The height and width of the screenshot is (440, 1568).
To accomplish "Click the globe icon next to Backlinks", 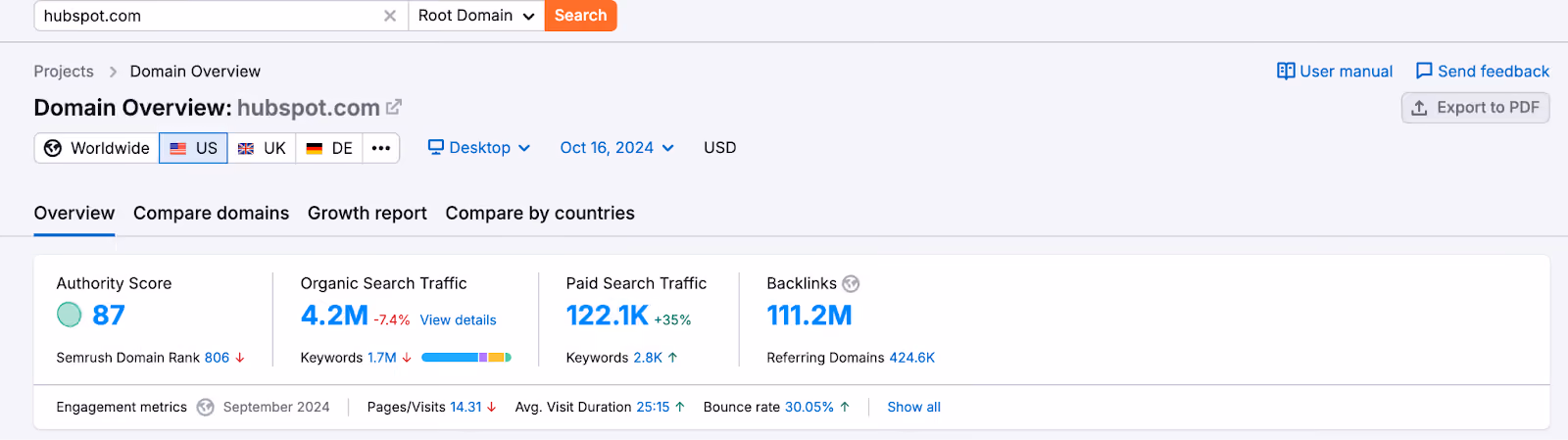I will pos(851,283).
